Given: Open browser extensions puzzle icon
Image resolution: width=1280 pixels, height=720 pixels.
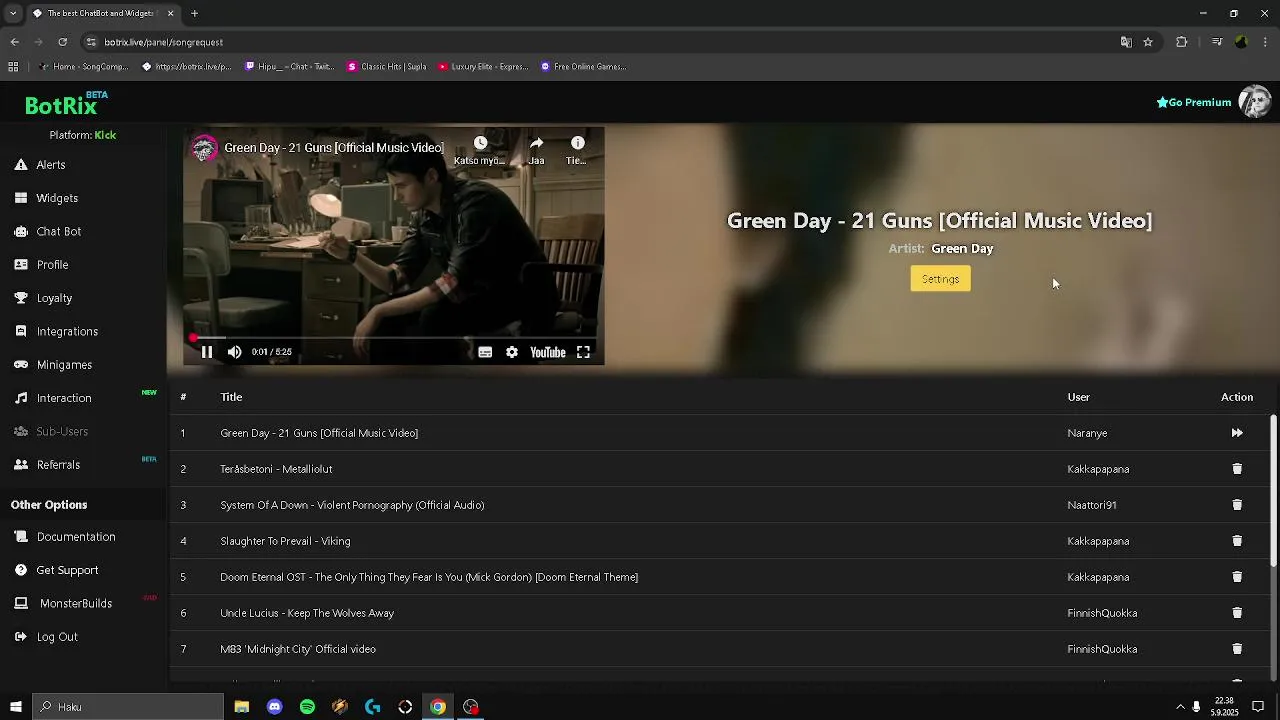Looking at the screenshot, I should pyautogui.click(x=1181, y=42).
